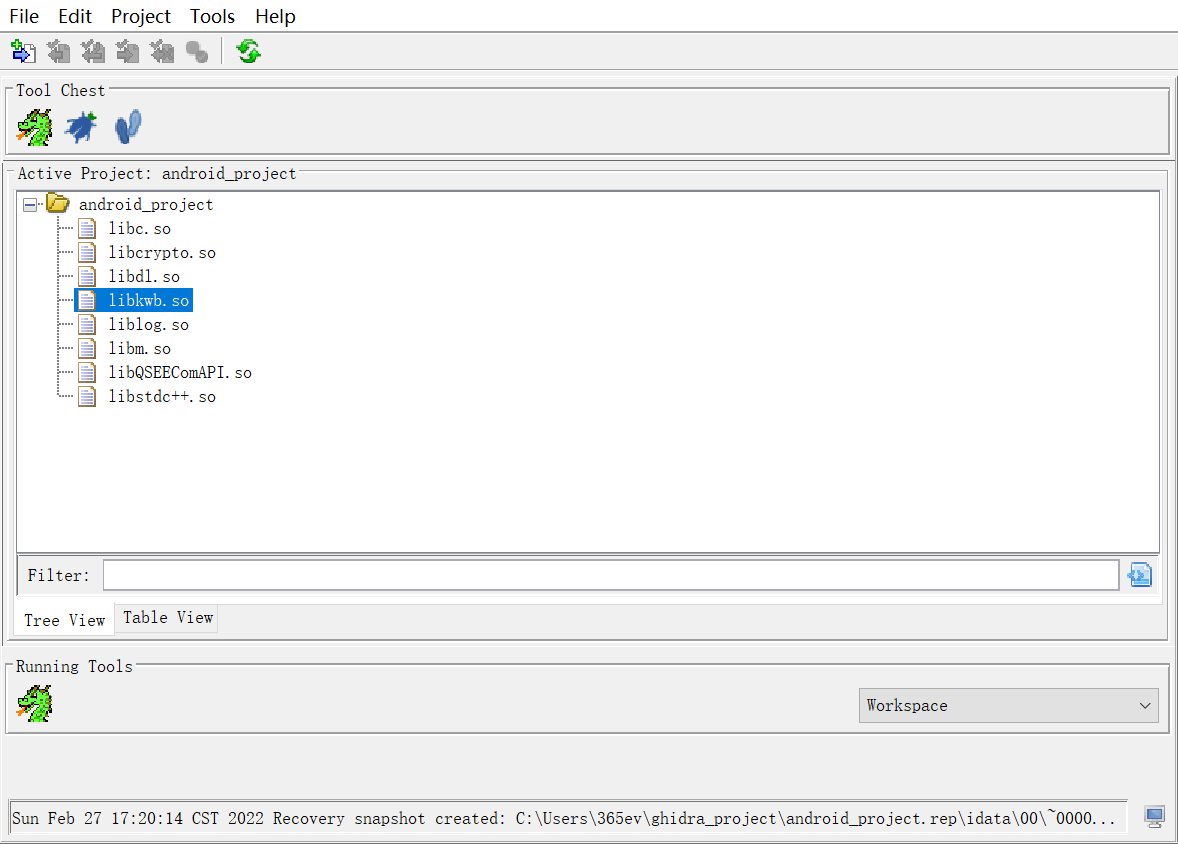
Task: Open the Project menu
Action: pyautogui.click(x=140, y=16)
